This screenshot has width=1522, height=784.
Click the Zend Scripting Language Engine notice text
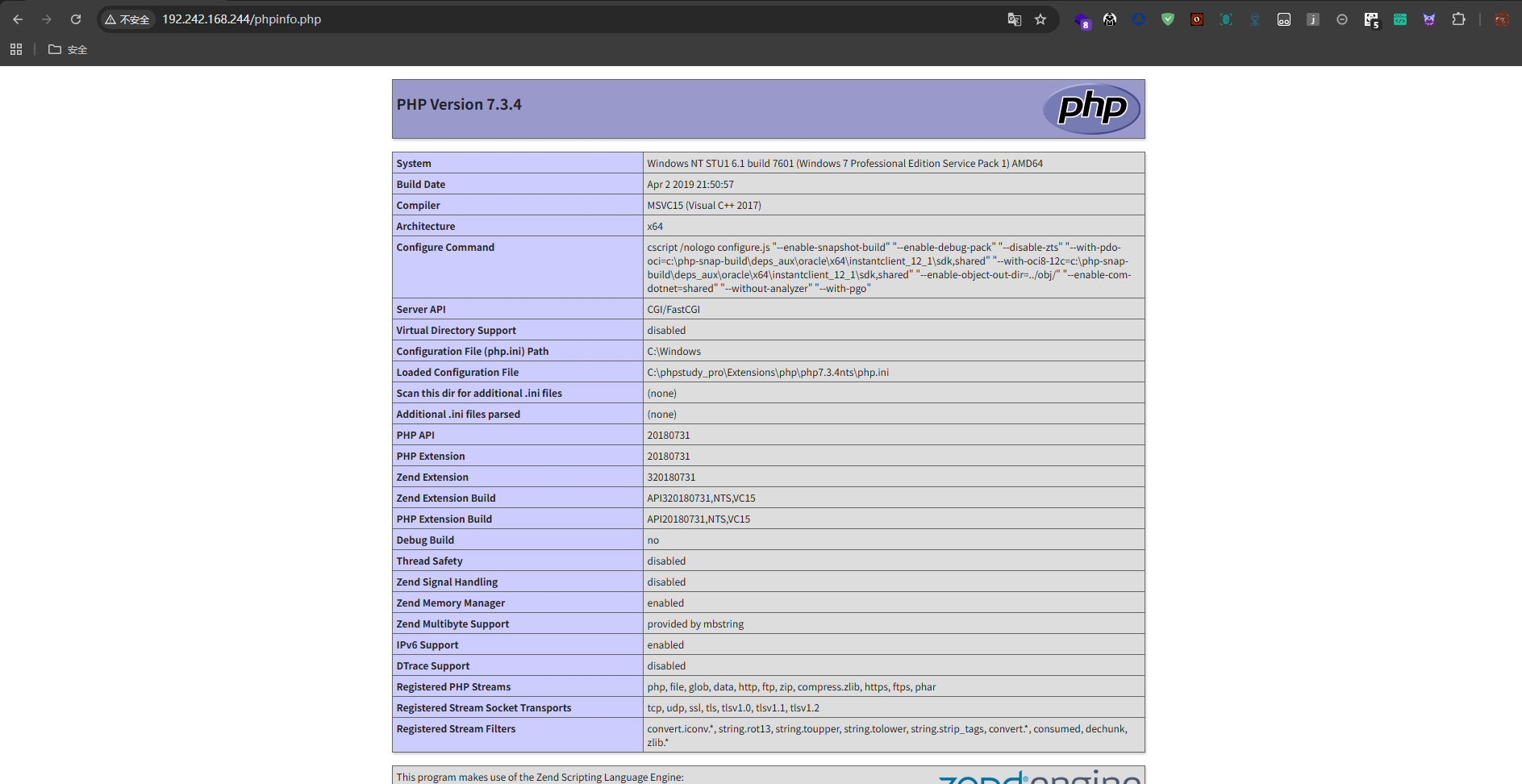coord(540,777)
